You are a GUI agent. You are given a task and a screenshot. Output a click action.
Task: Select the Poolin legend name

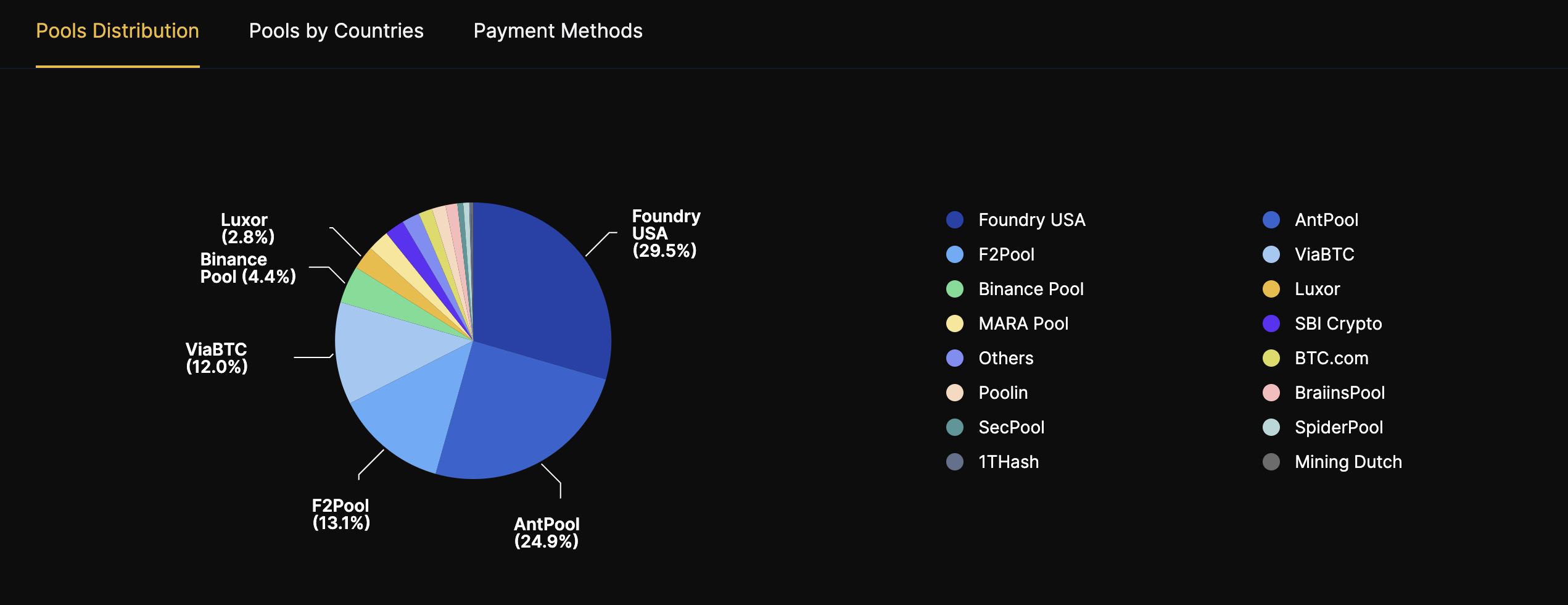click(1004, 393)
